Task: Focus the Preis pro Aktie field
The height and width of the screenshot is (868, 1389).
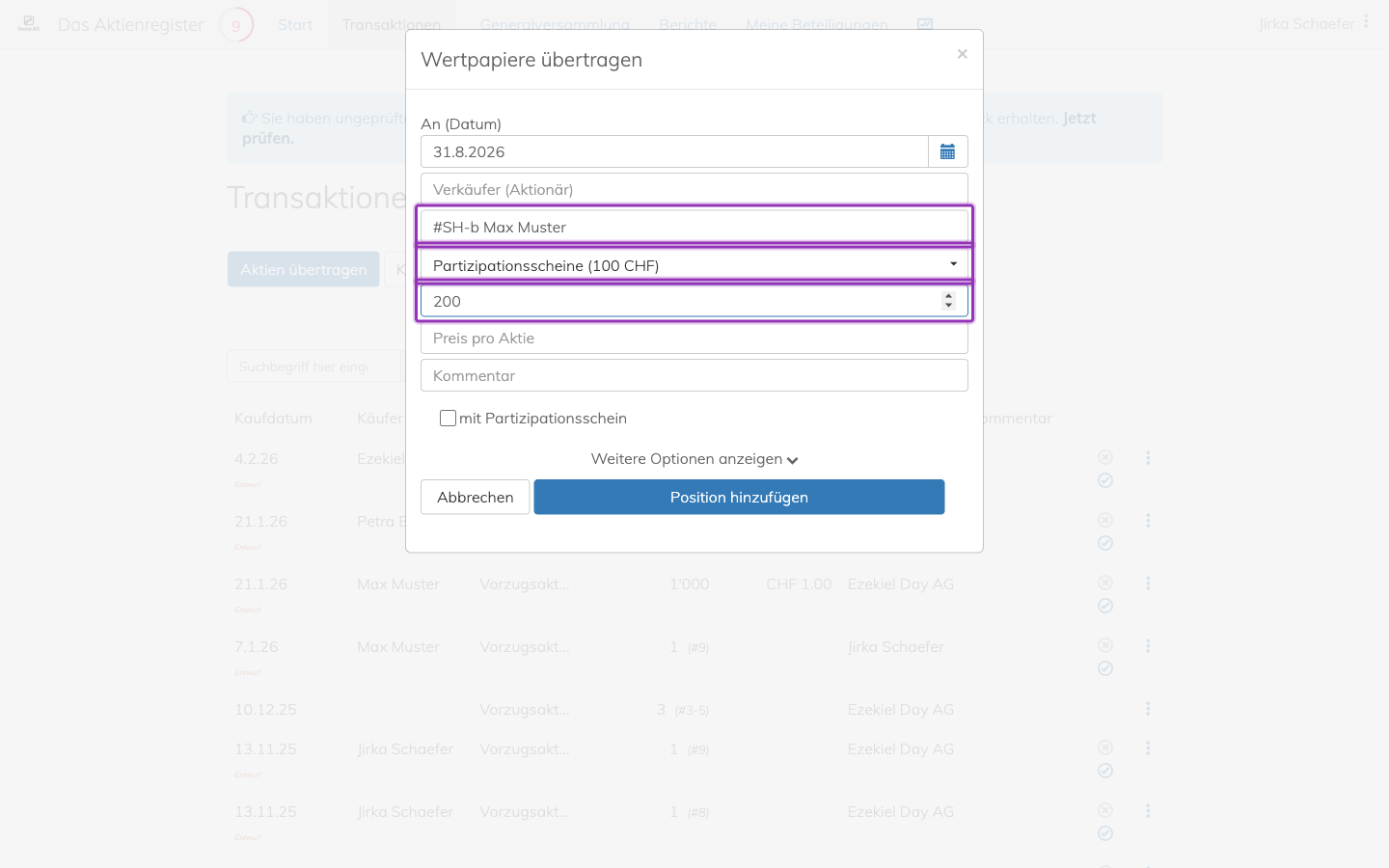Action: point(694,338)
